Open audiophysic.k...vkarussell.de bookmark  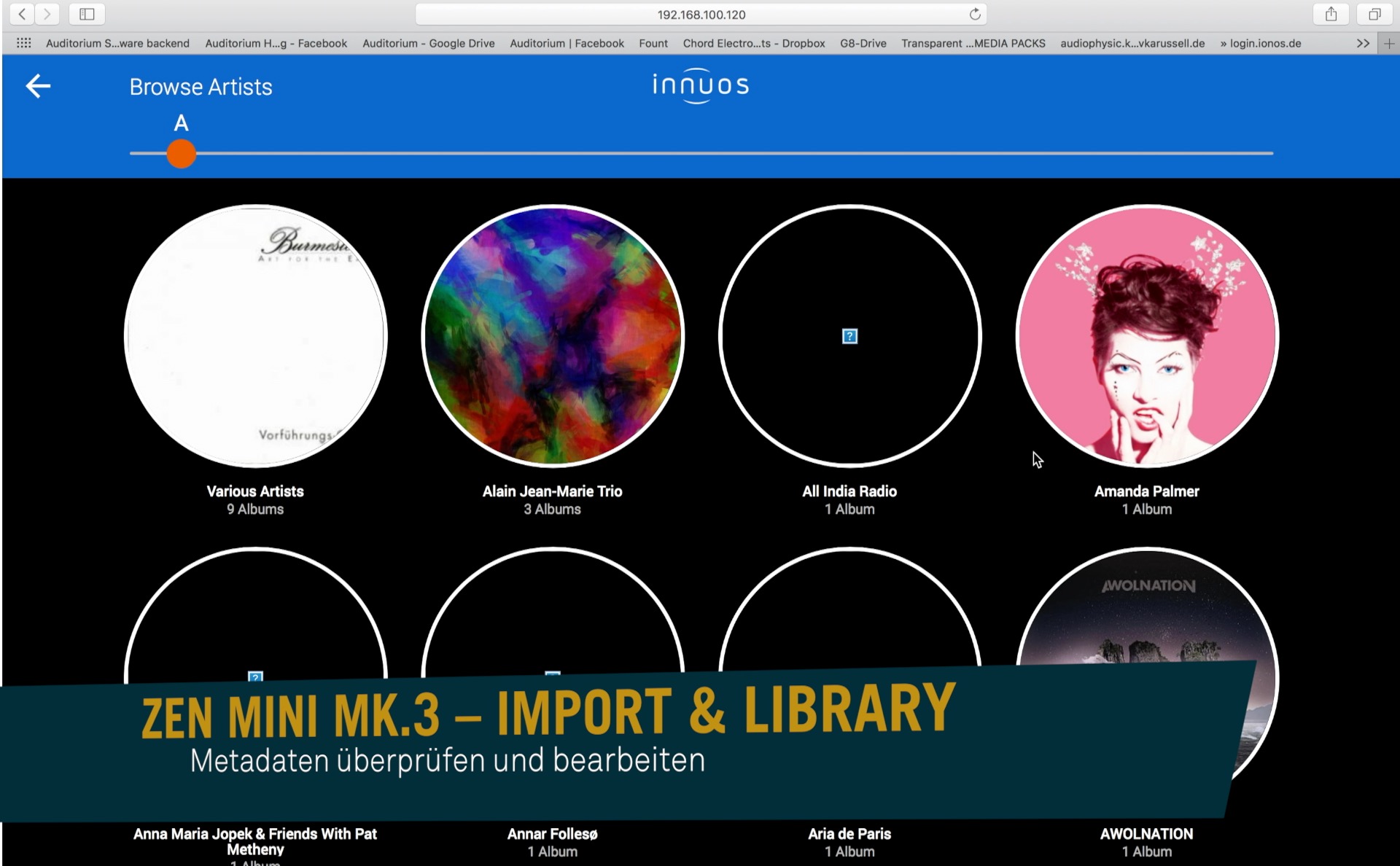(1132, 43)
